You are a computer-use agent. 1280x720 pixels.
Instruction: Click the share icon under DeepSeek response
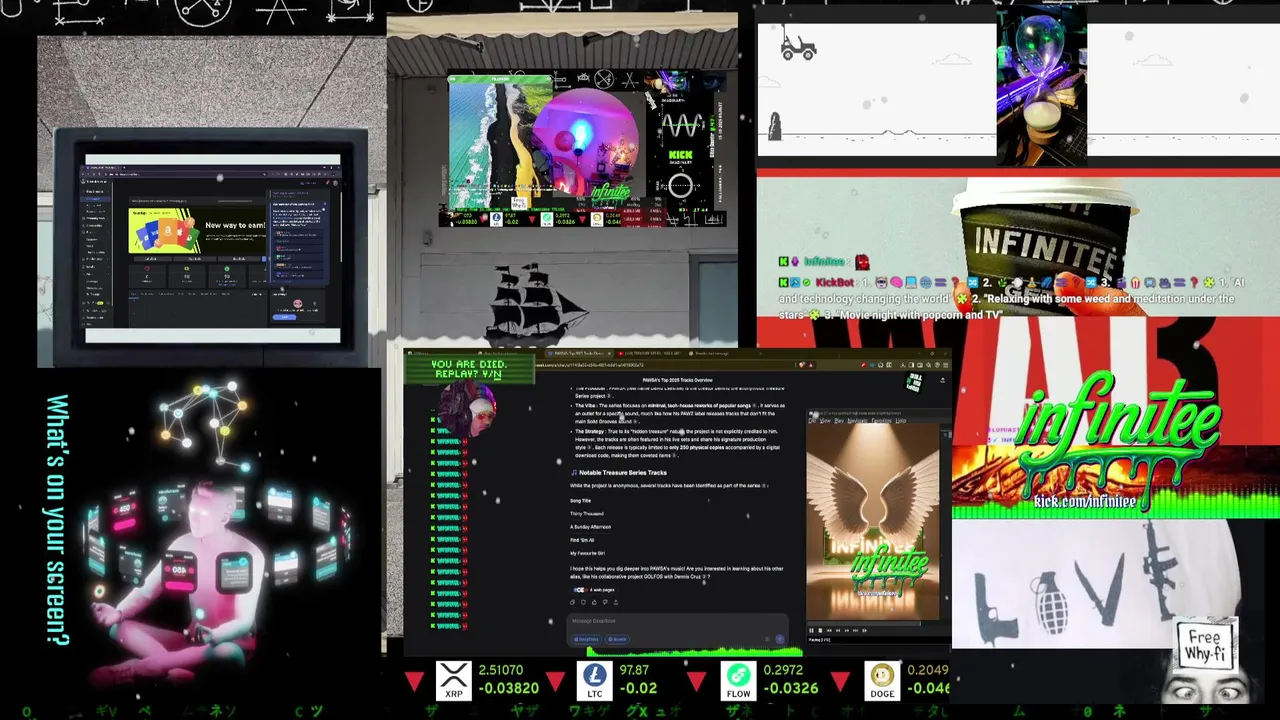pyautogui.click(x=616, y=602)
